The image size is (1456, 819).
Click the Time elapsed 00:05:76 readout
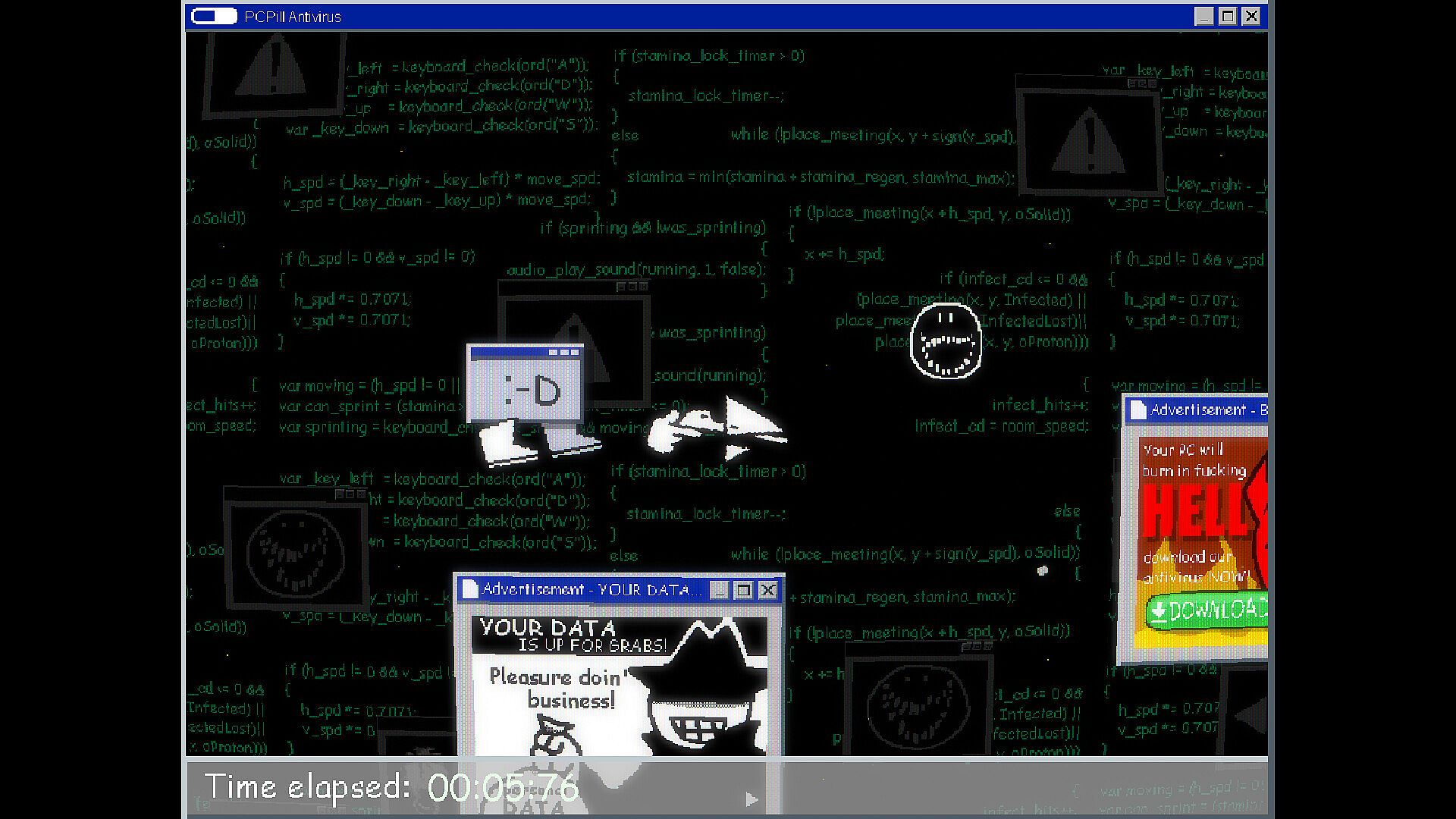coord(391,787)
